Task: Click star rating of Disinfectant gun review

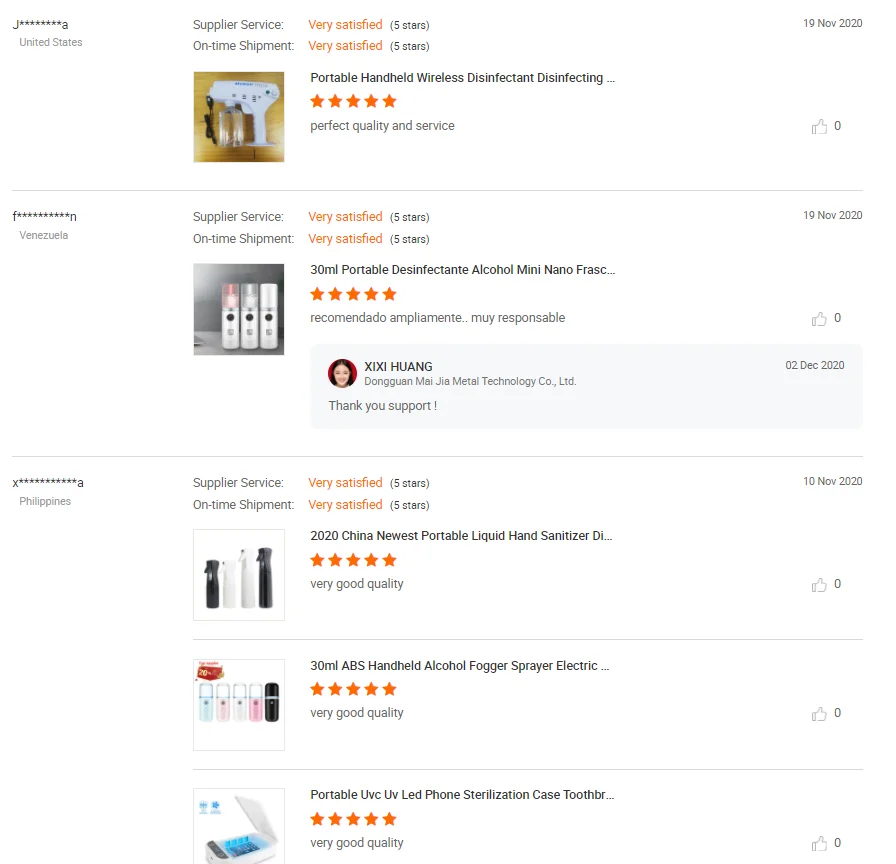Action: pos(353,101)
